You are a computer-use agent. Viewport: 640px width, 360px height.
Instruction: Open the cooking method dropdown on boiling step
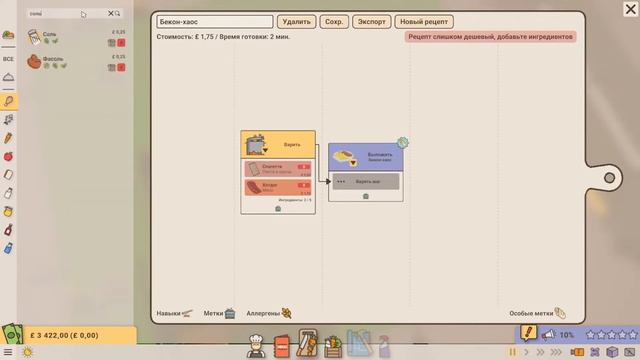(265, 151)
